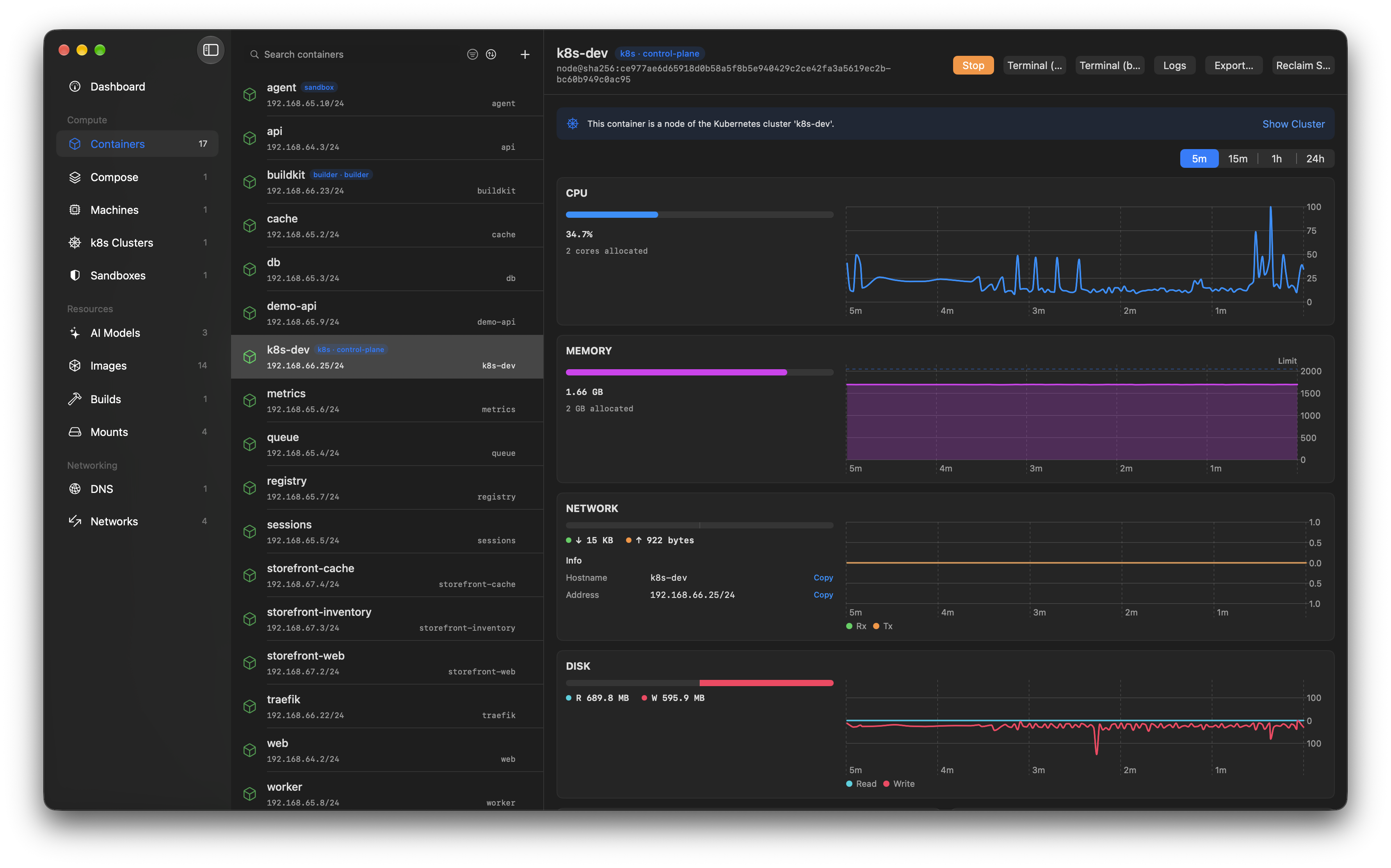This screenshot has height=868, width=1391.
Task: Select the agent sandbox container
Action: point(387,95)
